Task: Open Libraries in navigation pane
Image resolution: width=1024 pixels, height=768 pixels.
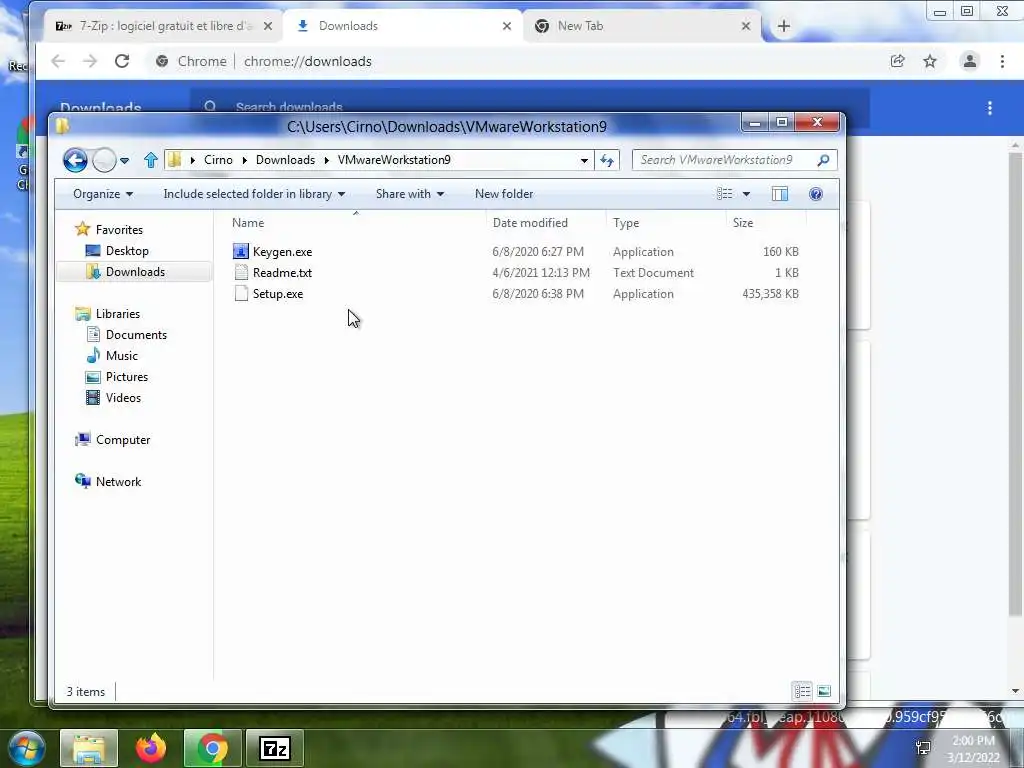Action: tap(118, 313)
